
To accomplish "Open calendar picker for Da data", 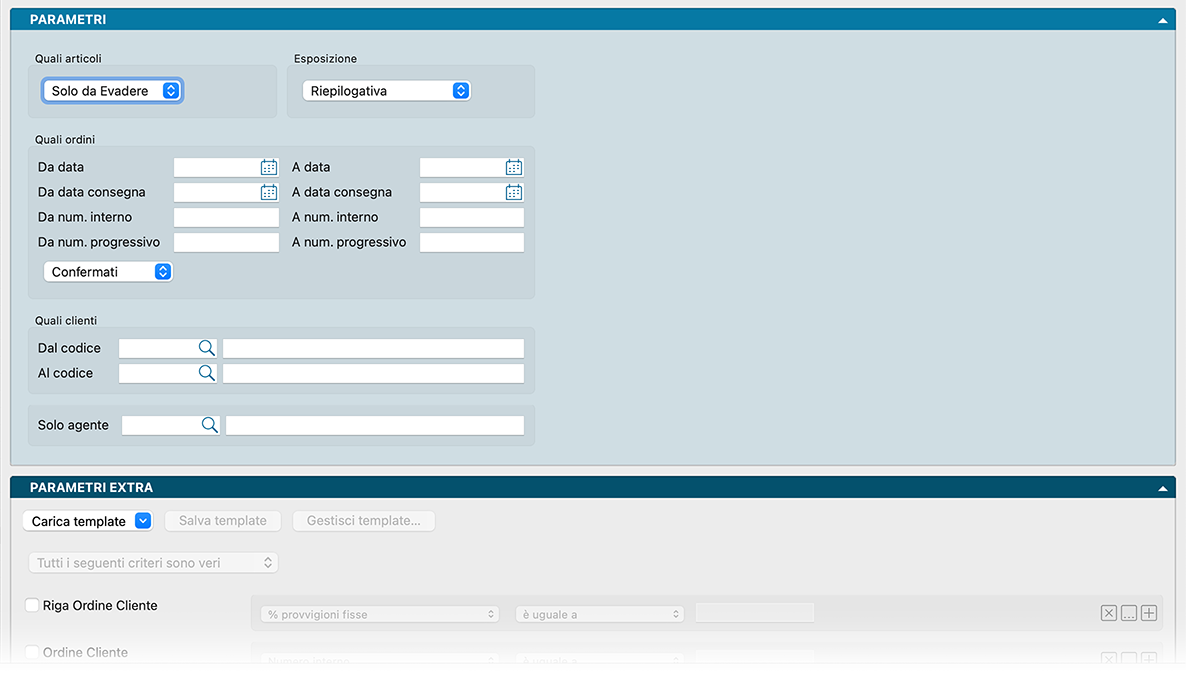I will click(268, 168).
